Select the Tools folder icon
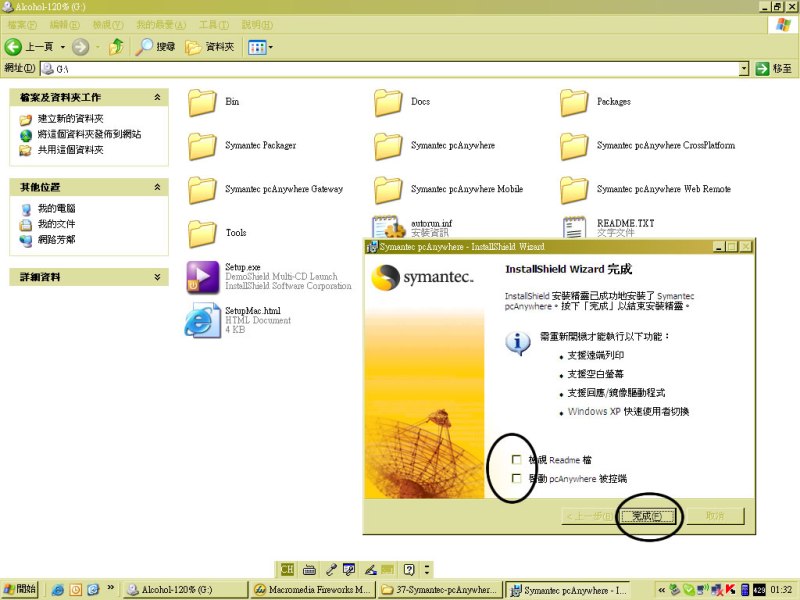The height and width of the screenshot is (600, 800). point(202,234)
